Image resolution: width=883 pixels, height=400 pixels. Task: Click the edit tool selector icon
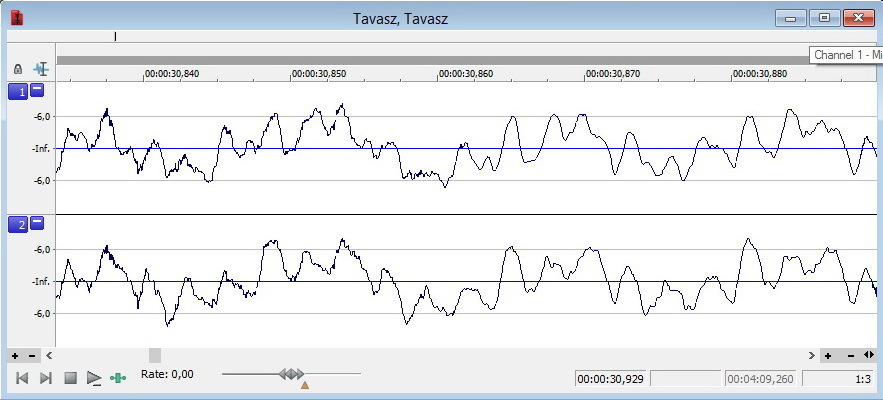click(x=41, y=69)
